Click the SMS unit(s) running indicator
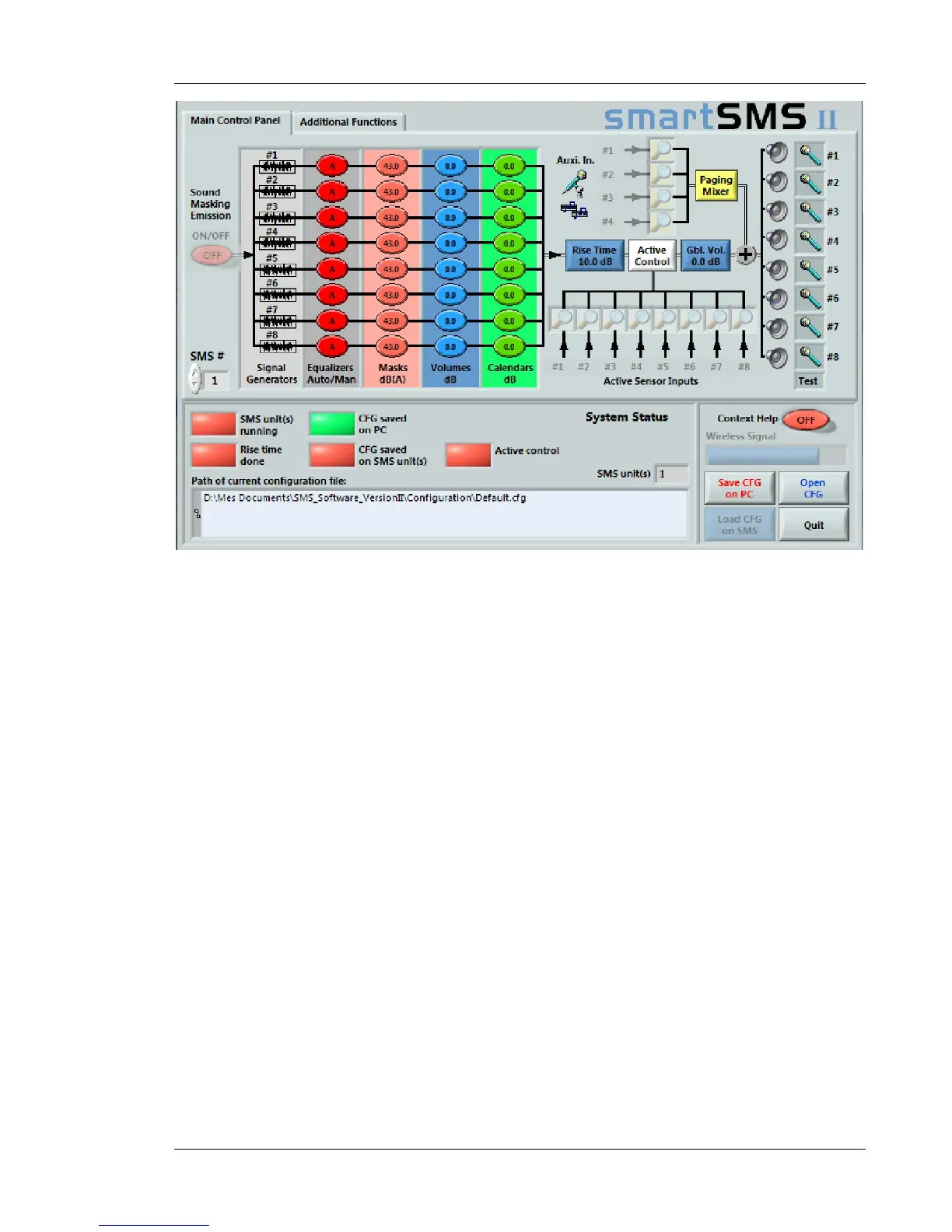Screen dimensions: 952x1232 [x=213, y=424]
